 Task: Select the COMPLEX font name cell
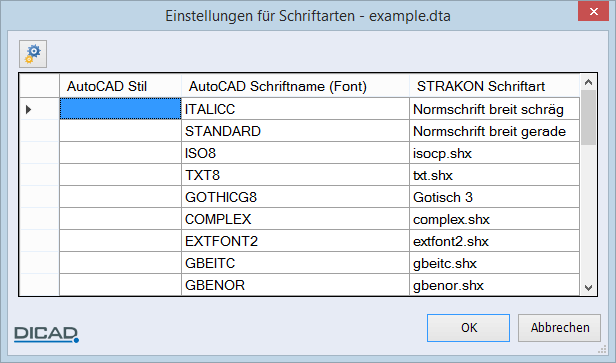point(295,219)
